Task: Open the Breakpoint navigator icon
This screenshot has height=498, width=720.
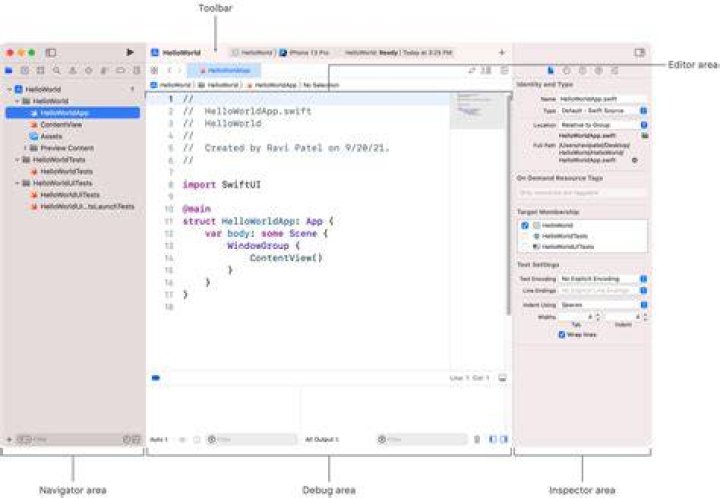Action: 120,70
